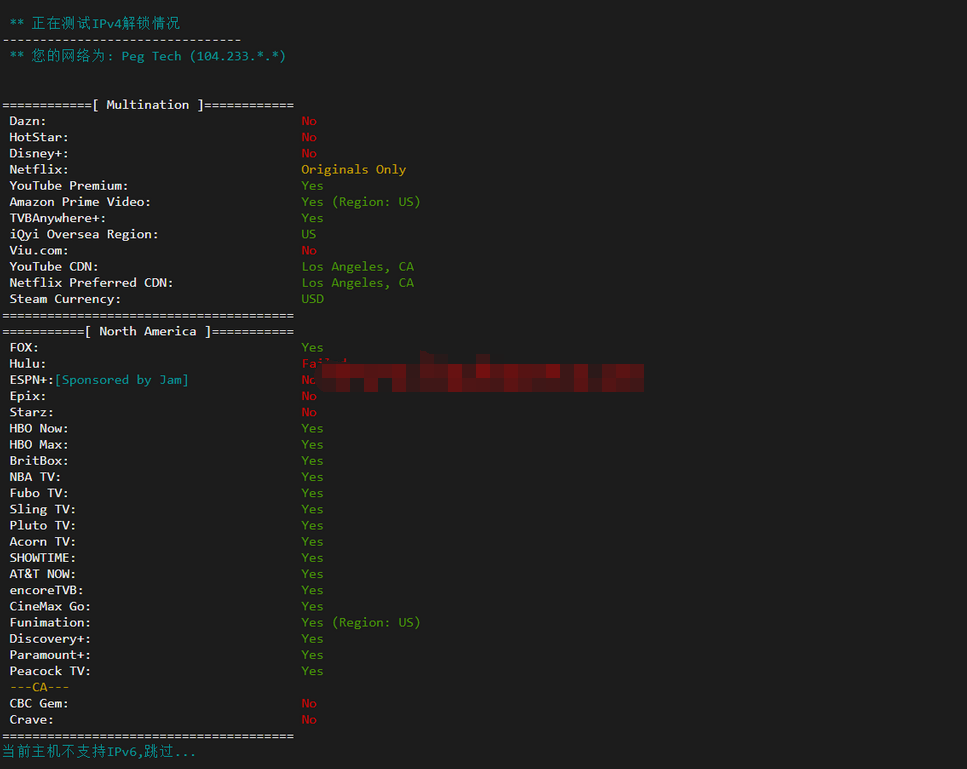Select "Yes (Region: US)" beside Amazon Prime Video

coord(361,202)
